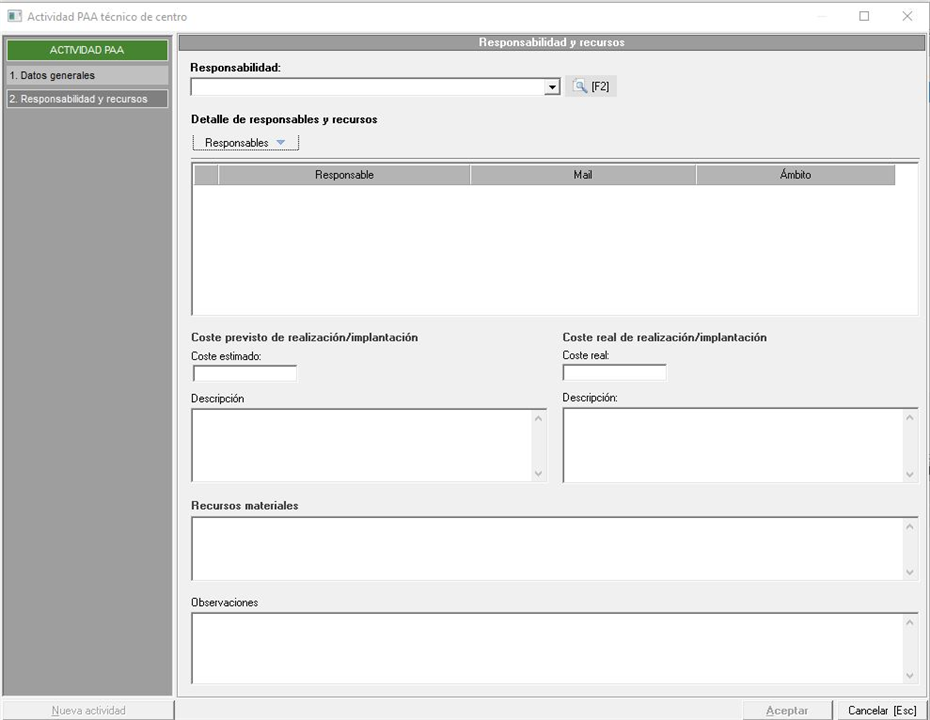This screenshot has width=930, height=720.
Task: Open the Responsabilidad combo box arrow
Action: click(x=552, y=88)
